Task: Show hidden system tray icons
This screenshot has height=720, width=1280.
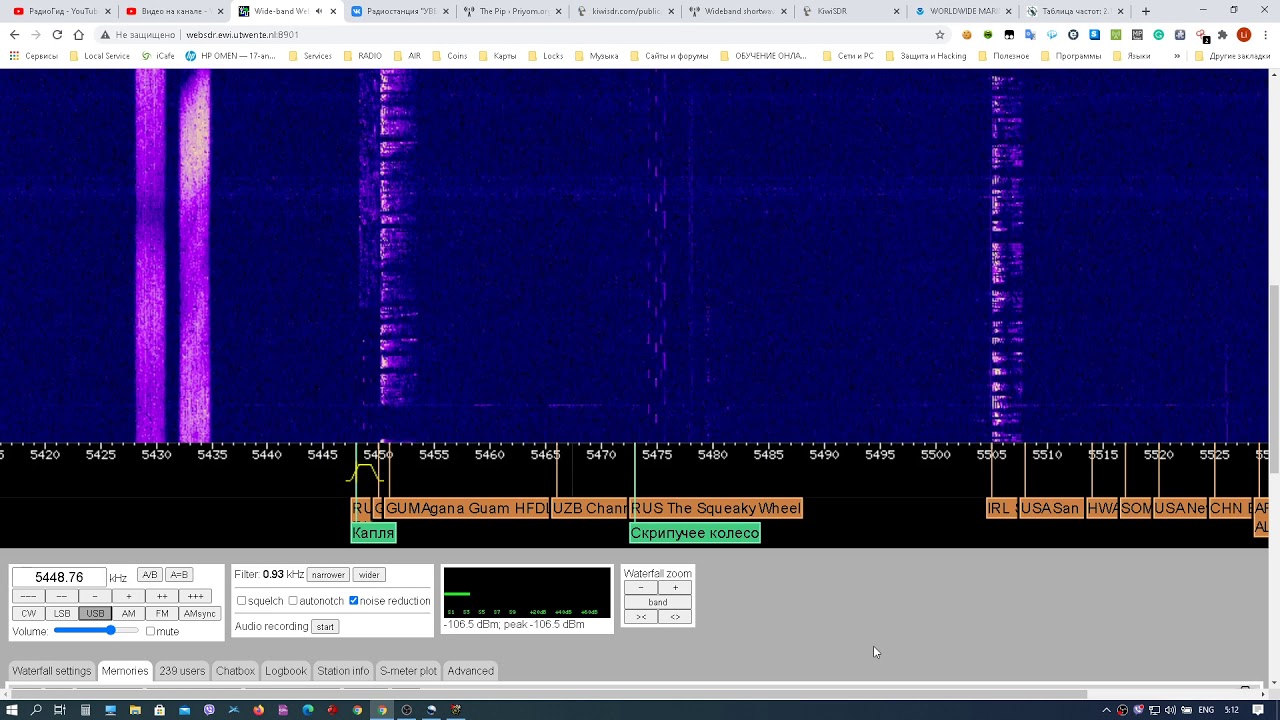Action: [x=1106, y=710]
